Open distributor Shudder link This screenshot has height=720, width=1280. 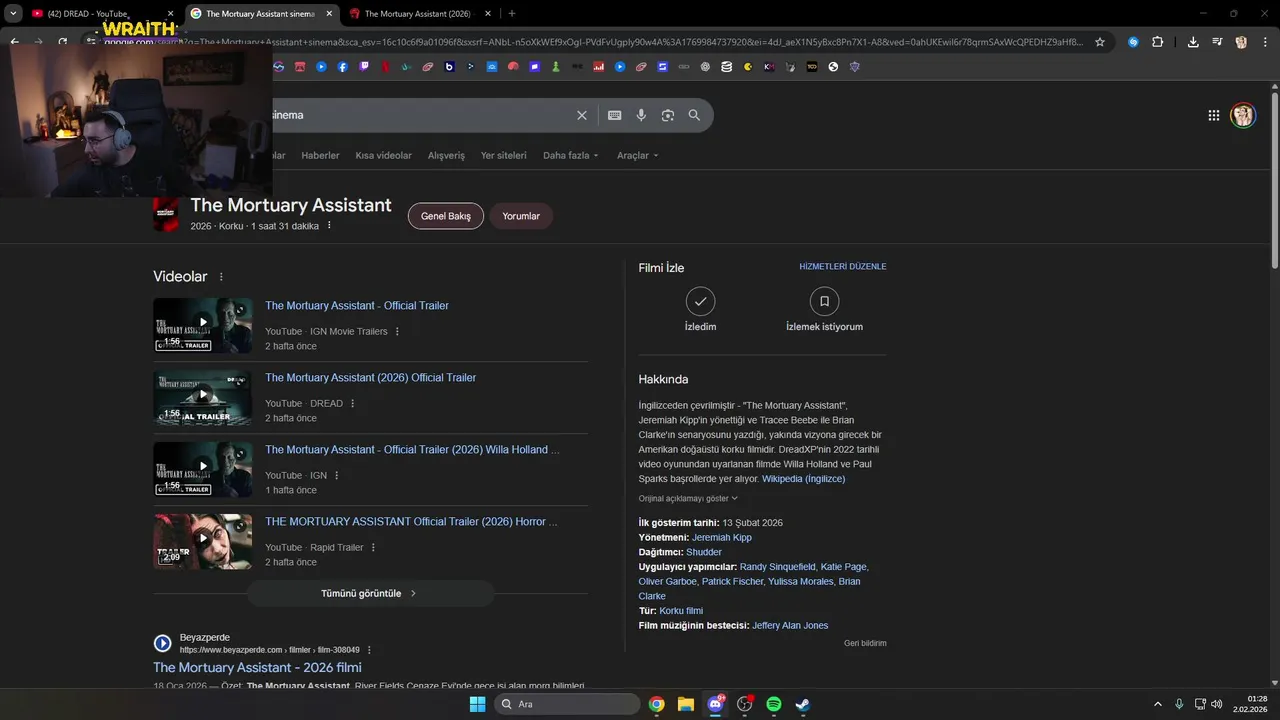pos(704,552)
